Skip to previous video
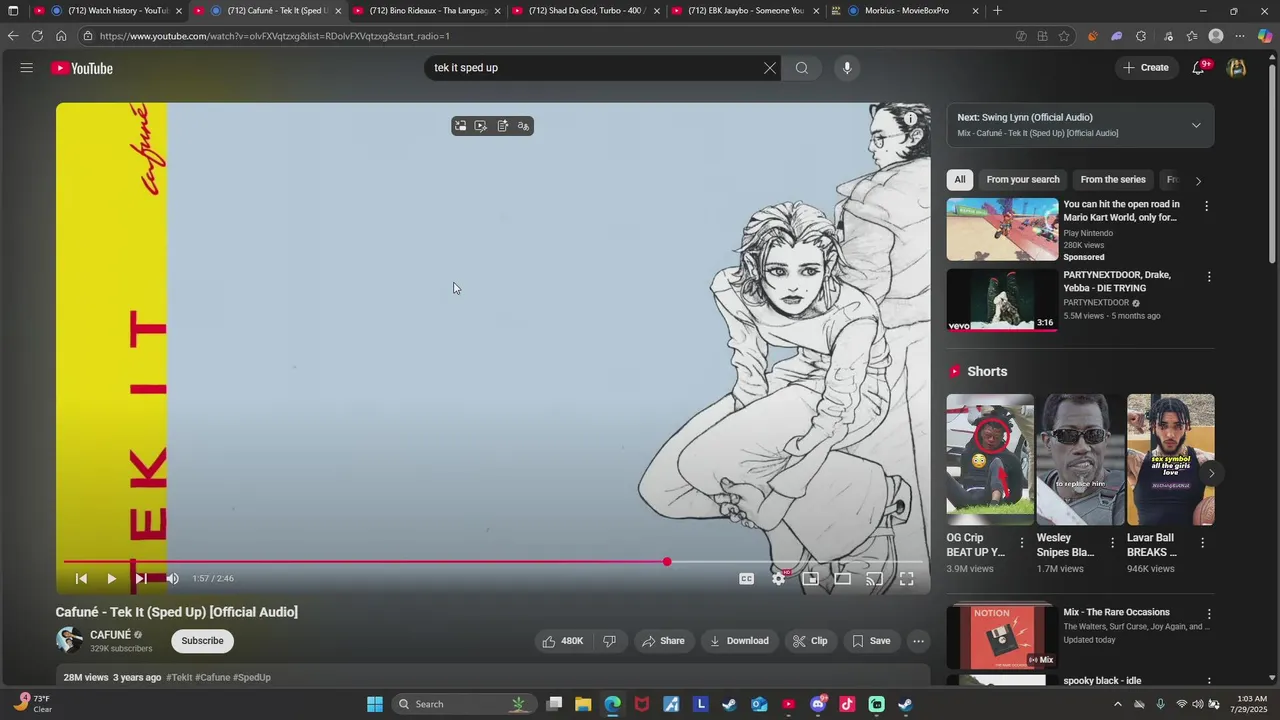The image size is (1280, 720). pos(81,578)
